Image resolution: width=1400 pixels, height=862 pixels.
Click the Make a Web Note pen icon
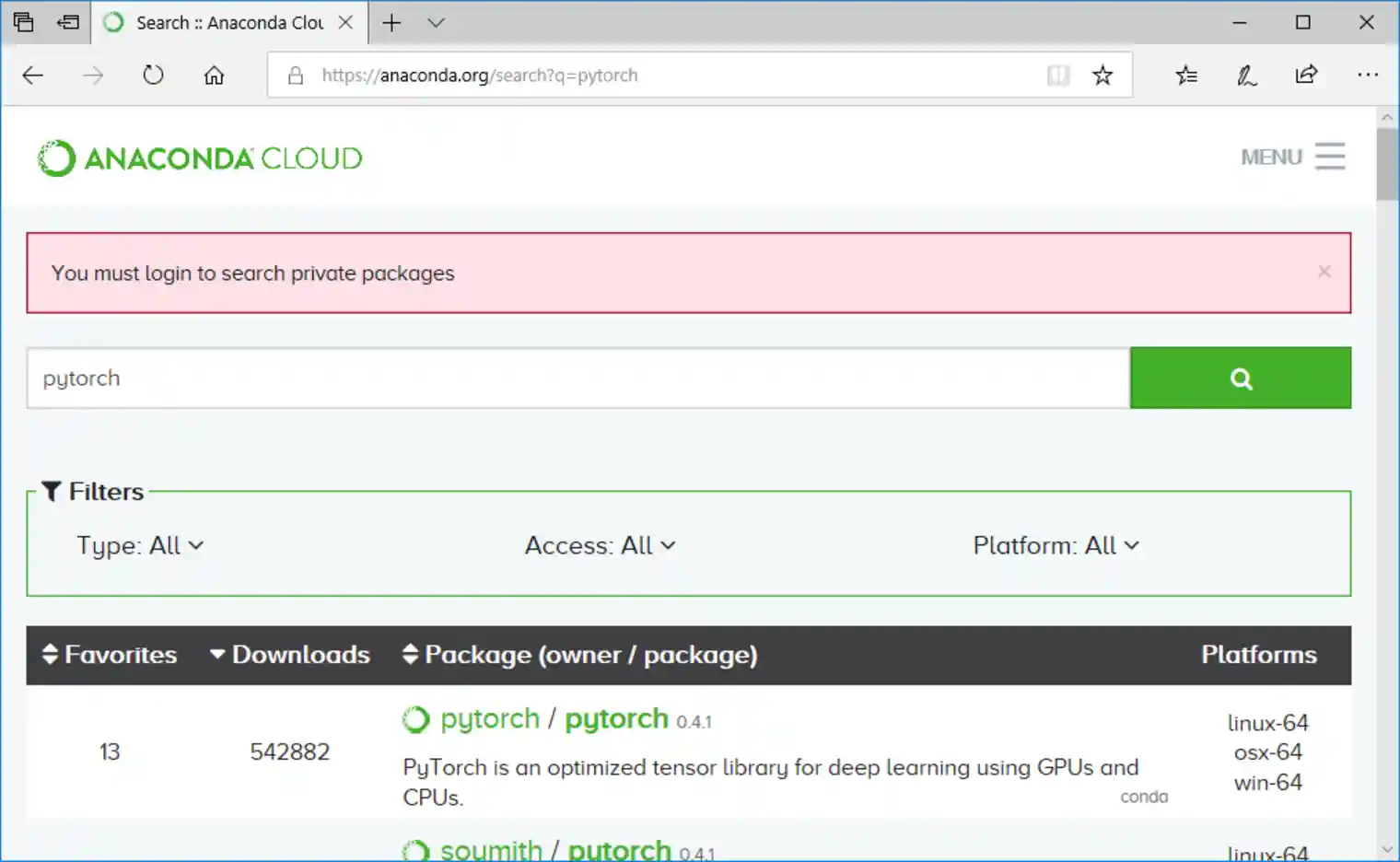click(x=1246, y=75)
